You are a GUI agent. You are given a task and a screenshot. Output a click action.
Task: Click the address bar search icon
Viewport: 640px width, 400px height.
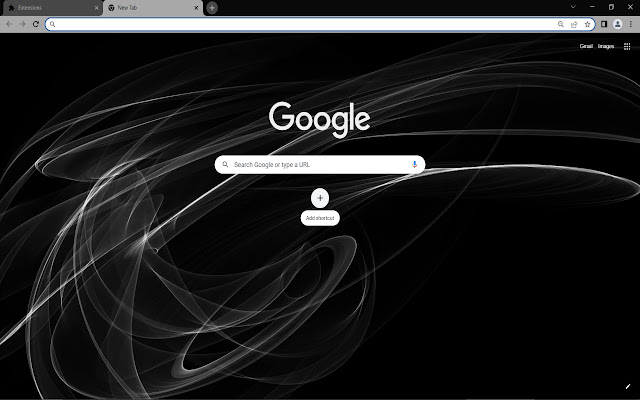(x=53, y=24)
